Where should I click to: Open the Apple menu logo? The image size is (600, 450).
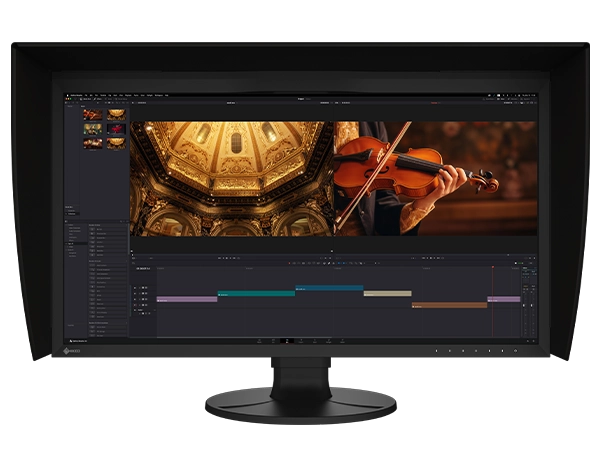pyautogui.click(x=68, y=95)
